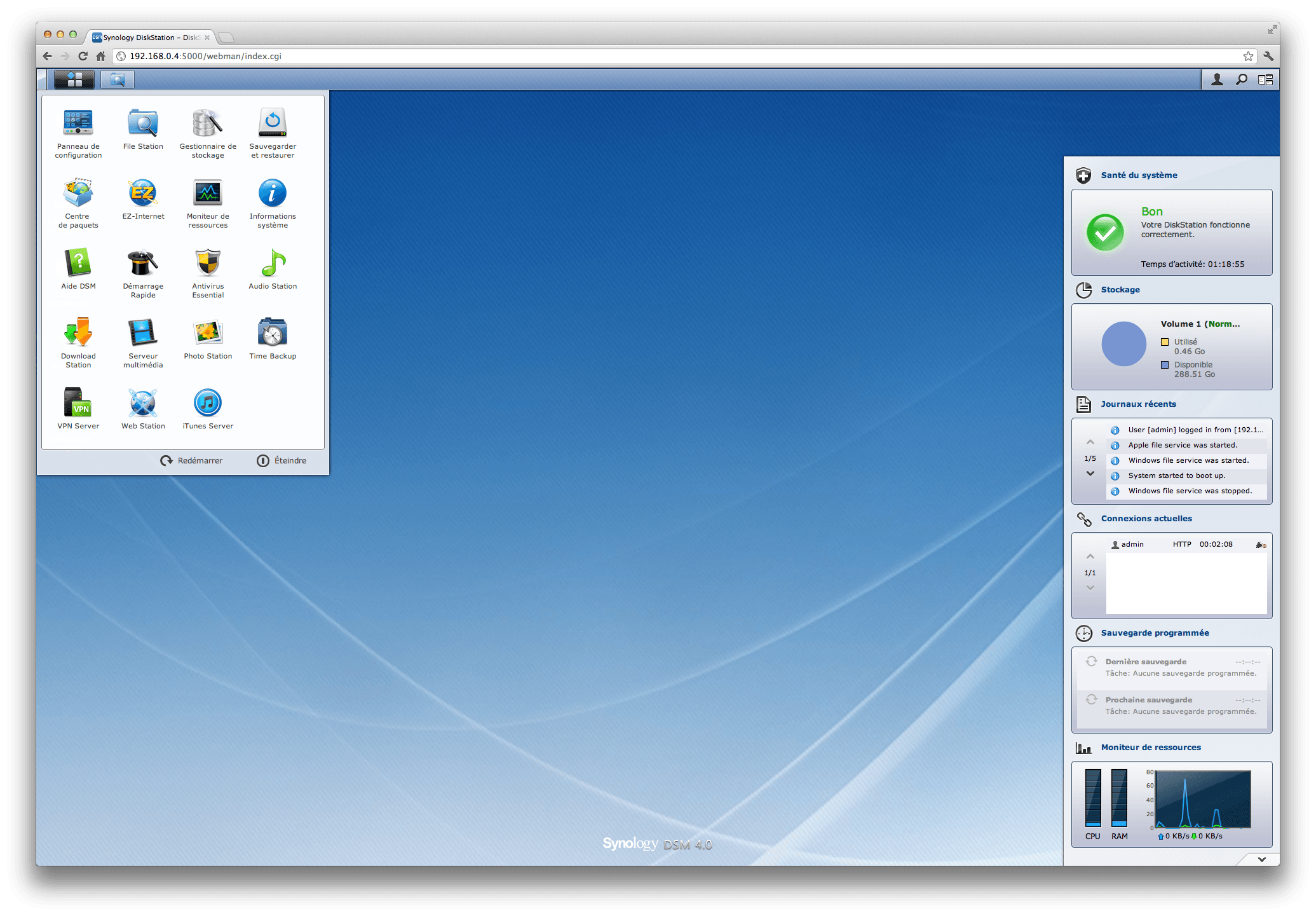Open Centre de paquets

pyautogui.click(x=78, y=193)
